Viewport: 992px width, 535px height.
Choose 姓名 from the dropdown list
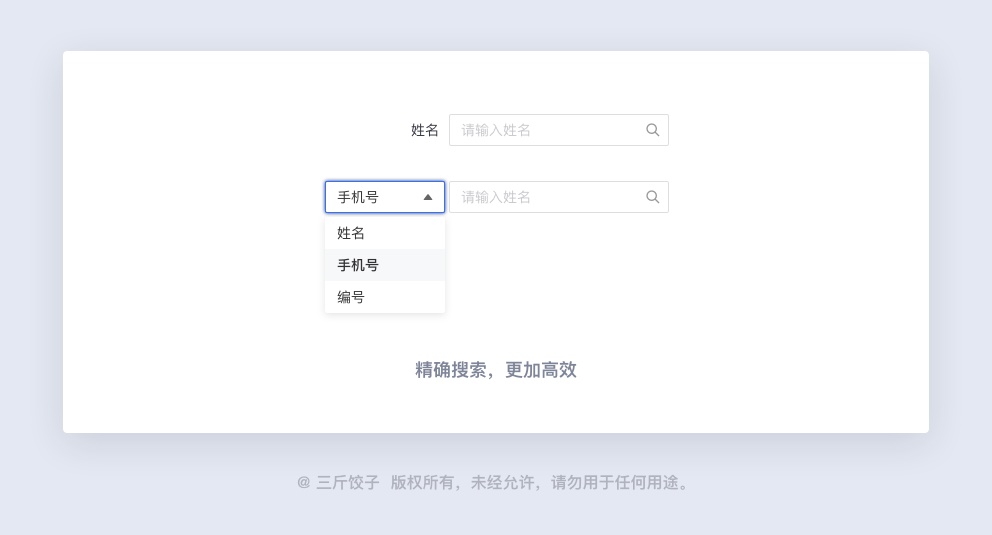[x=351, y=233]
